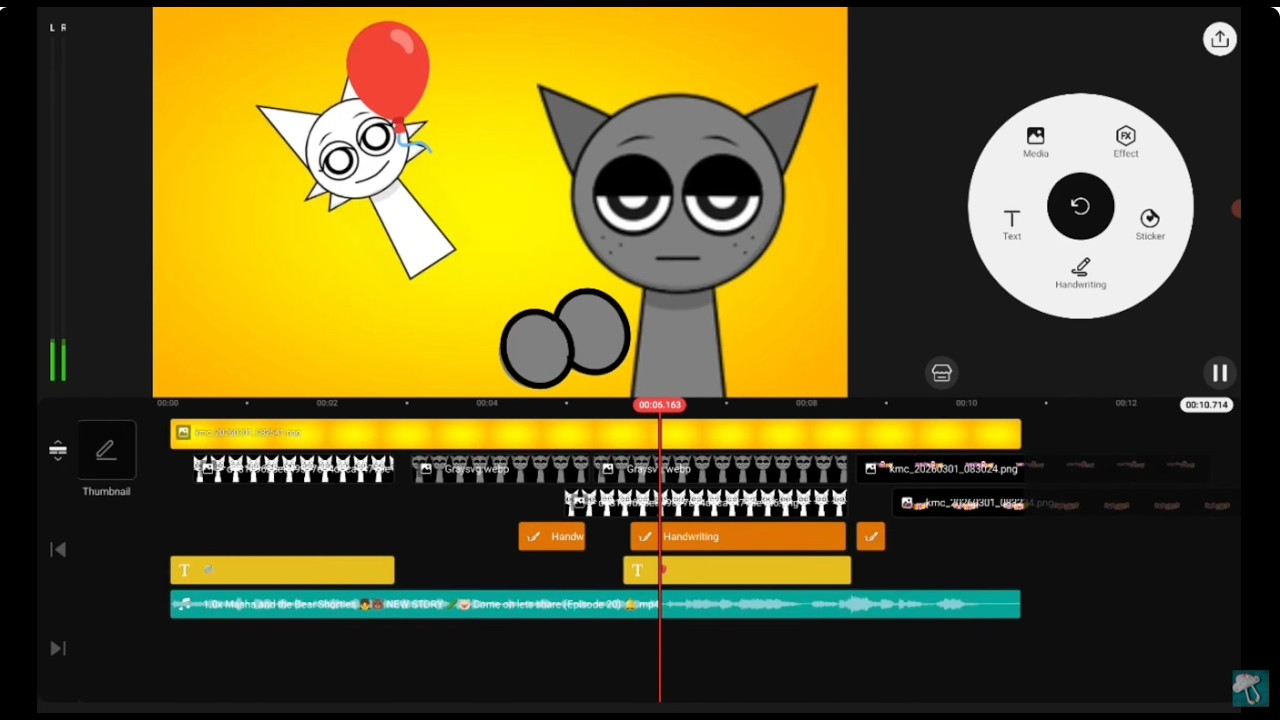Click the playhead time 00:06.163 marker
Image resolution: width=1280 pixels, height=720 pixels.
pyautogui.click(x=659, y=405)
